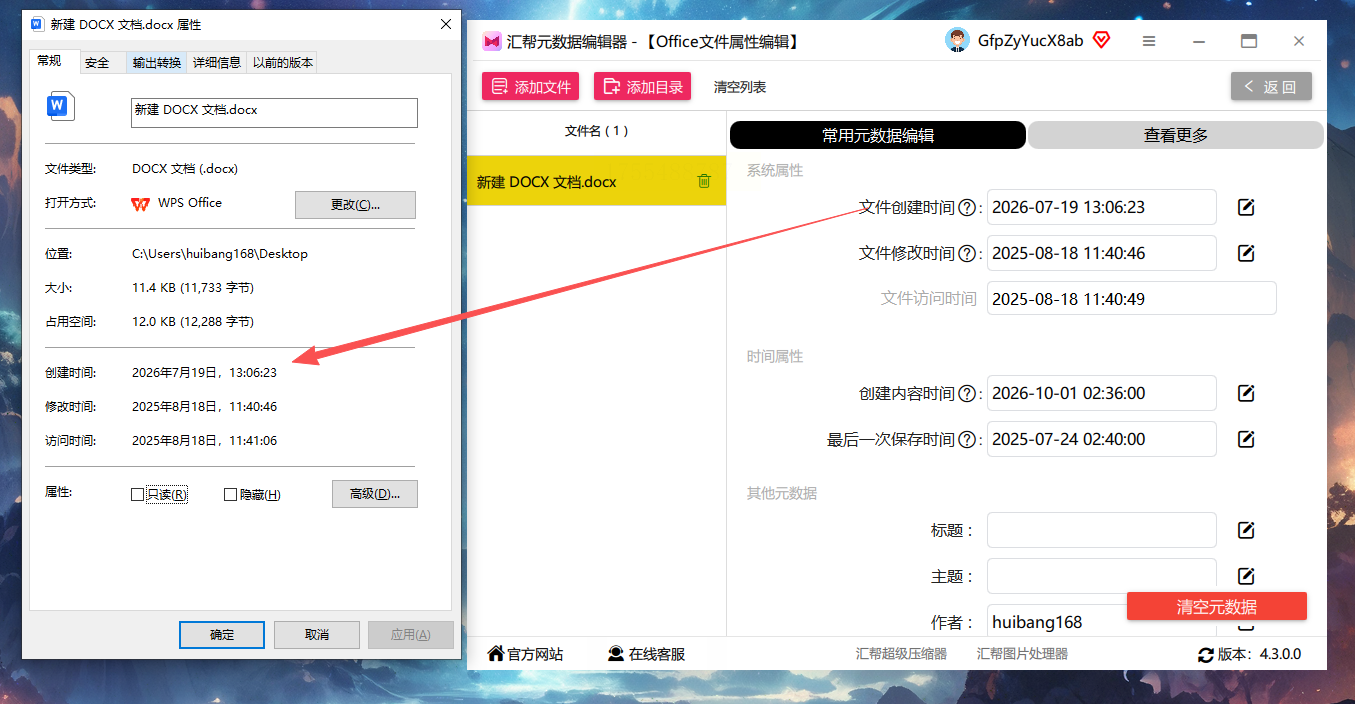Open the 详细信息 tab in properties
This screenshot has height=704, width=1355.
[216, 62]
